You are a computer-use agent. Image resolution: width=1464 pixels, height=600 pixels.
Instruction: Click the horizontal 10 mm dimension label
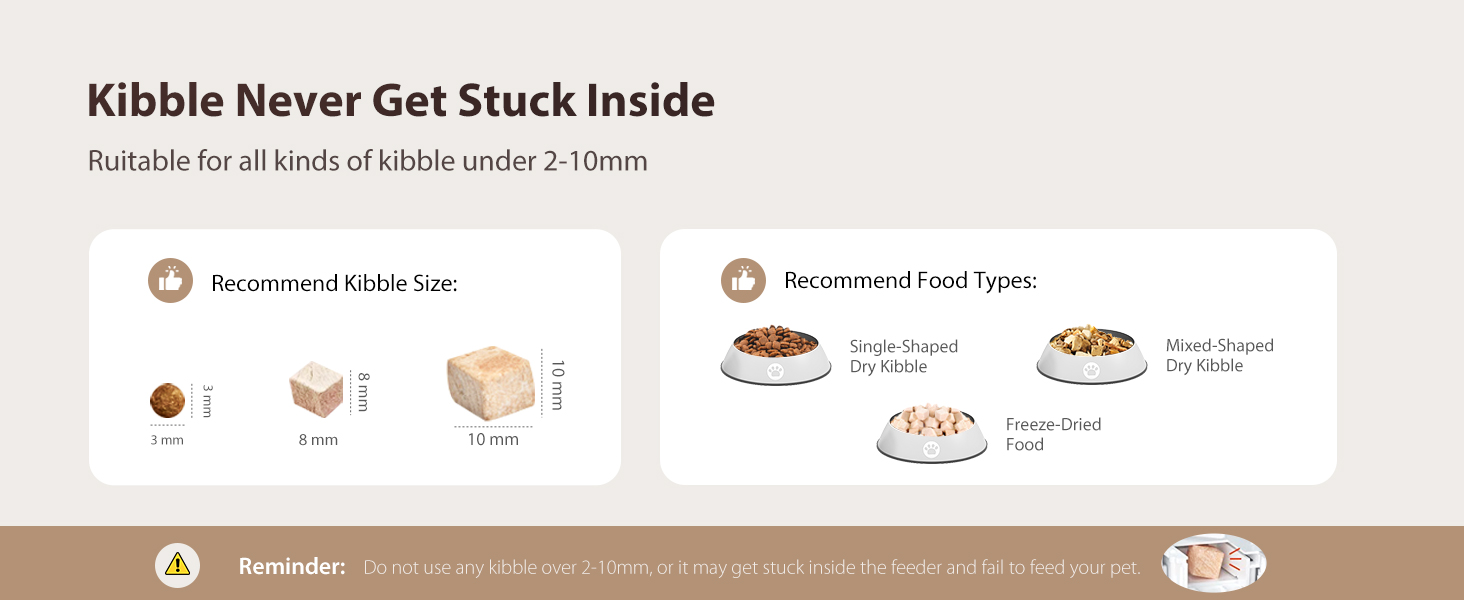coord(493,439)
